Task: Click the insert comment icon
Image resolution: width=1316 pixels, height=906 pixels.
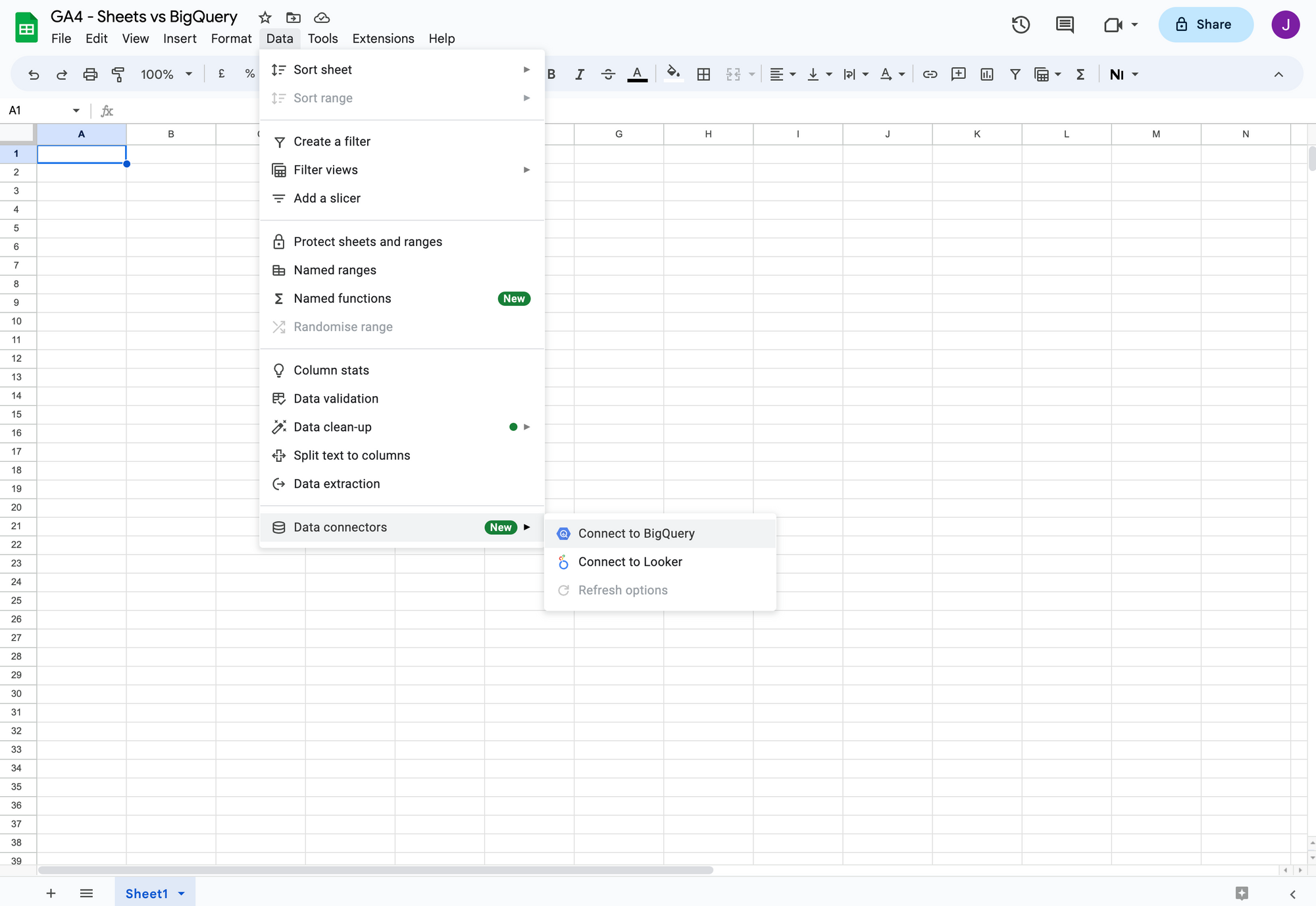Action: point(958,74)
